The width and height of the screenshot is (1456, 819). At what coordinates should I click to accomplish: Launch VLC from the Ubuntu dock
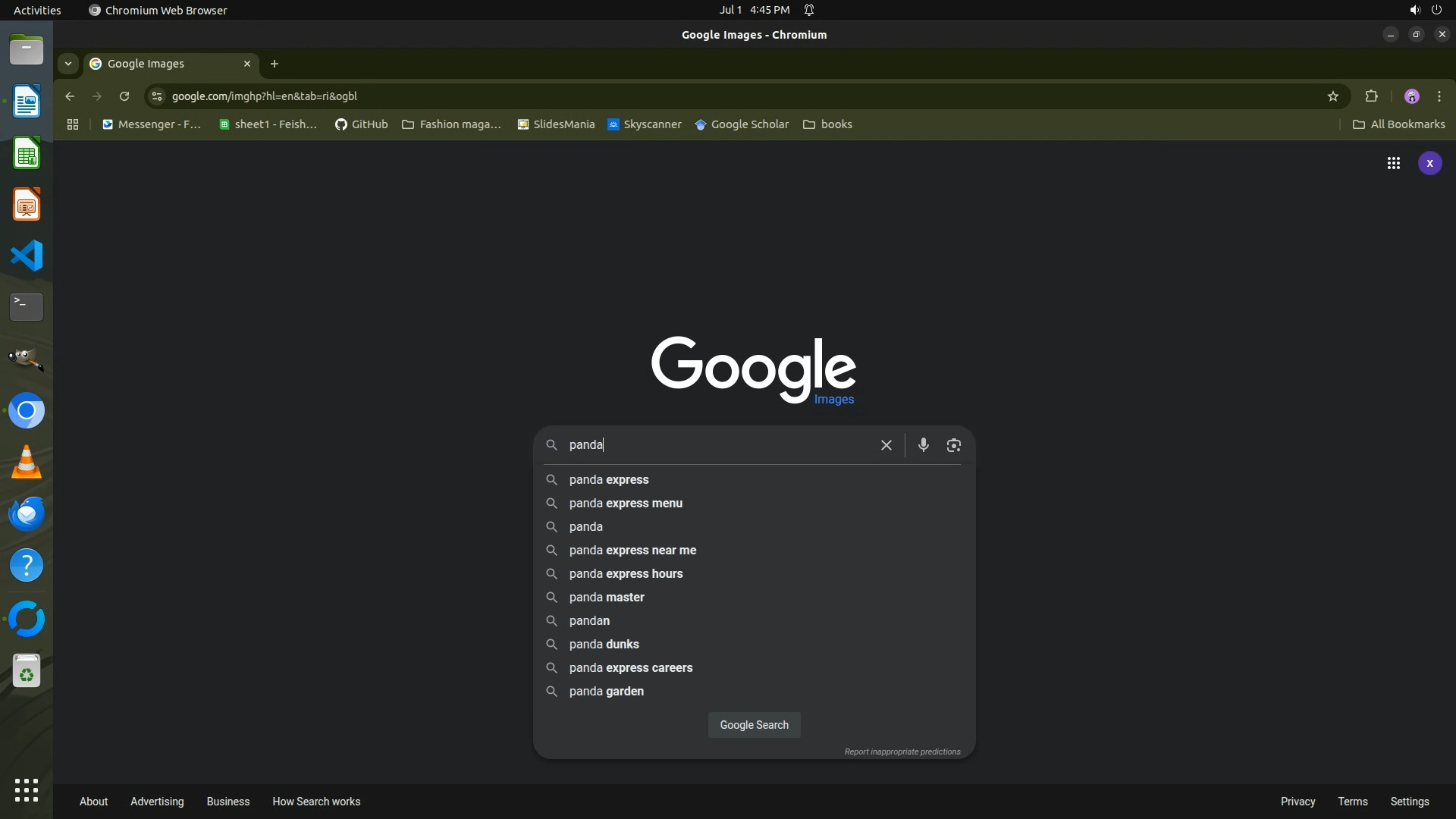click(27, 462)
